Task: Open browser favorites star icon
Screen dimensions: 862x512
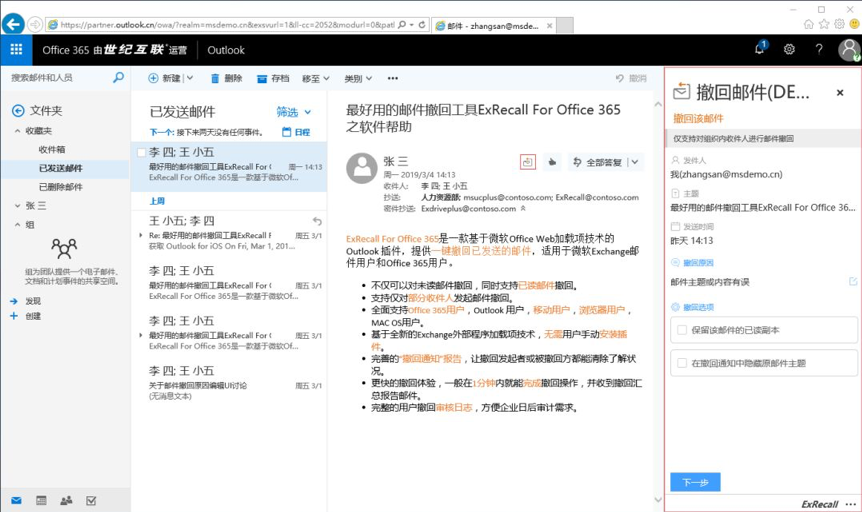Action: tap(824, 24)
